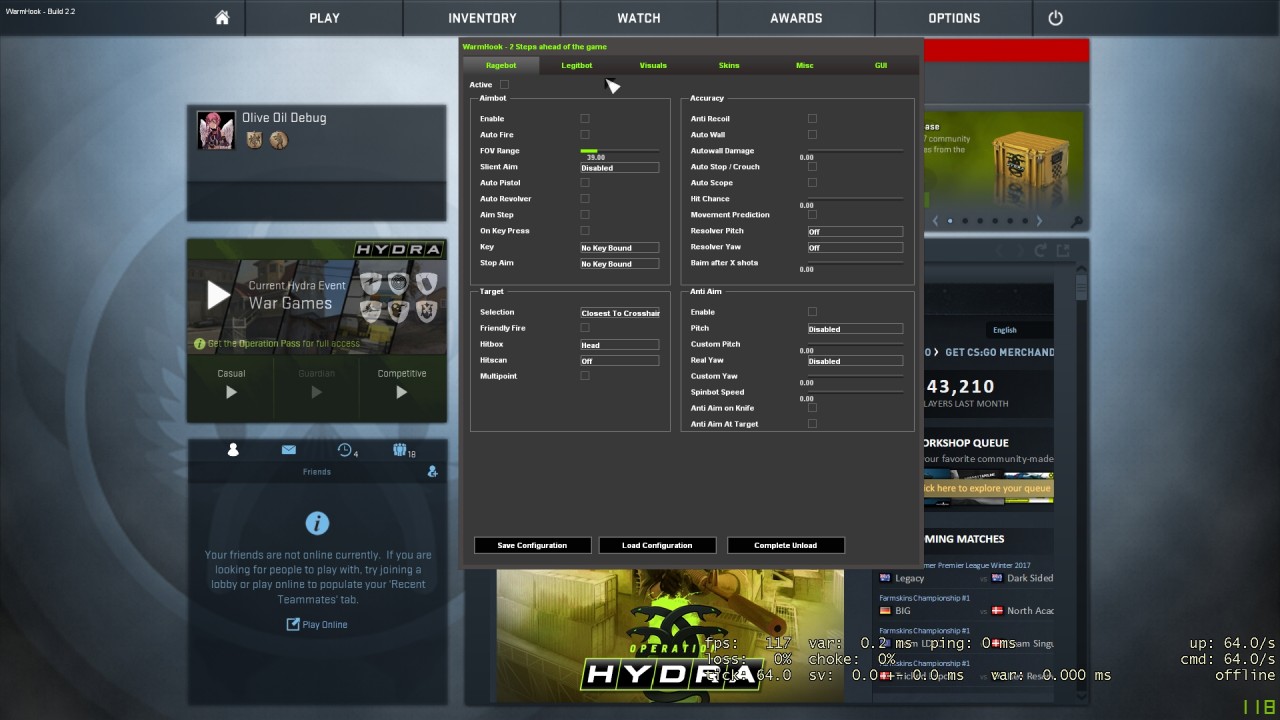Click the power quit icon
This screenshot has height=720, width=1280.
pyautogui.click(x=1055, y=18)
